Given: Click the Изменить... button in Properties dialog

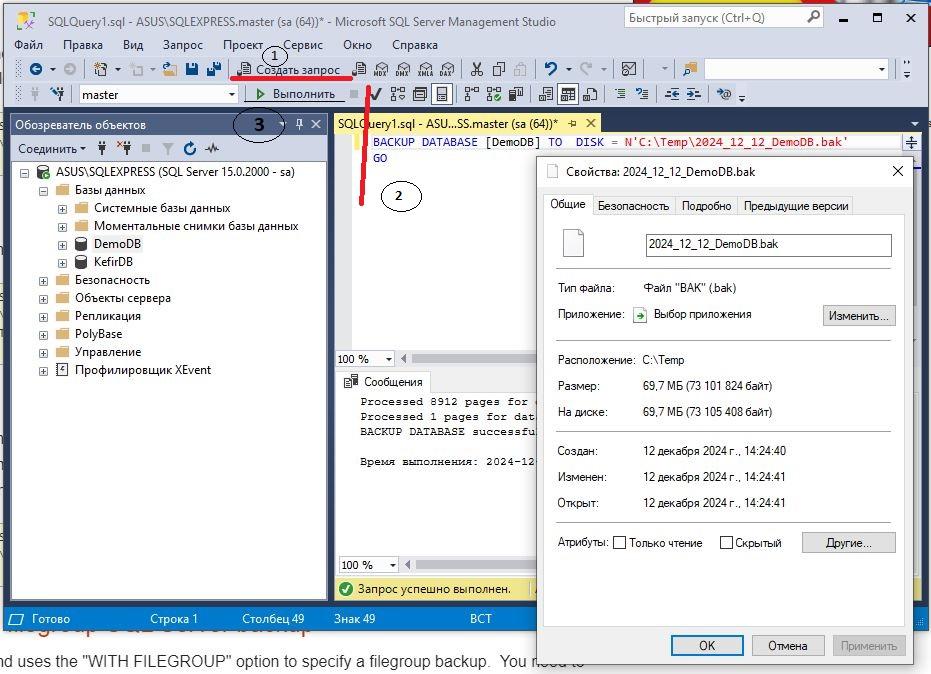Looking at the screenshot, I should click(859, 315).
